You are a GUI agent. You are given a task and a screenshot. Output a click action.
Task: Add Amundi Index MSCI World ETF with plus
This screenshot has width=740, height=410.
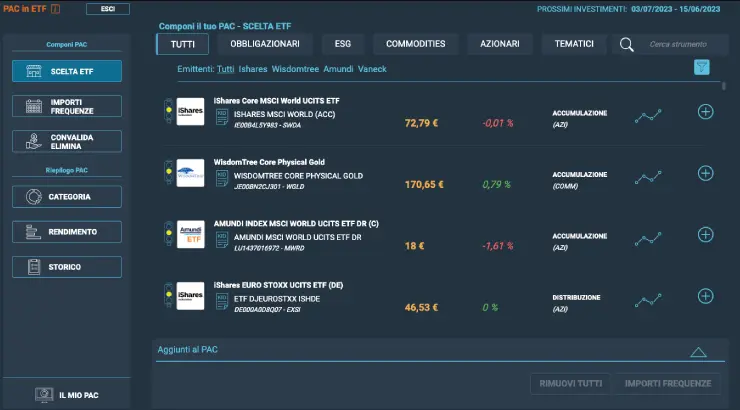coord(706,234)
